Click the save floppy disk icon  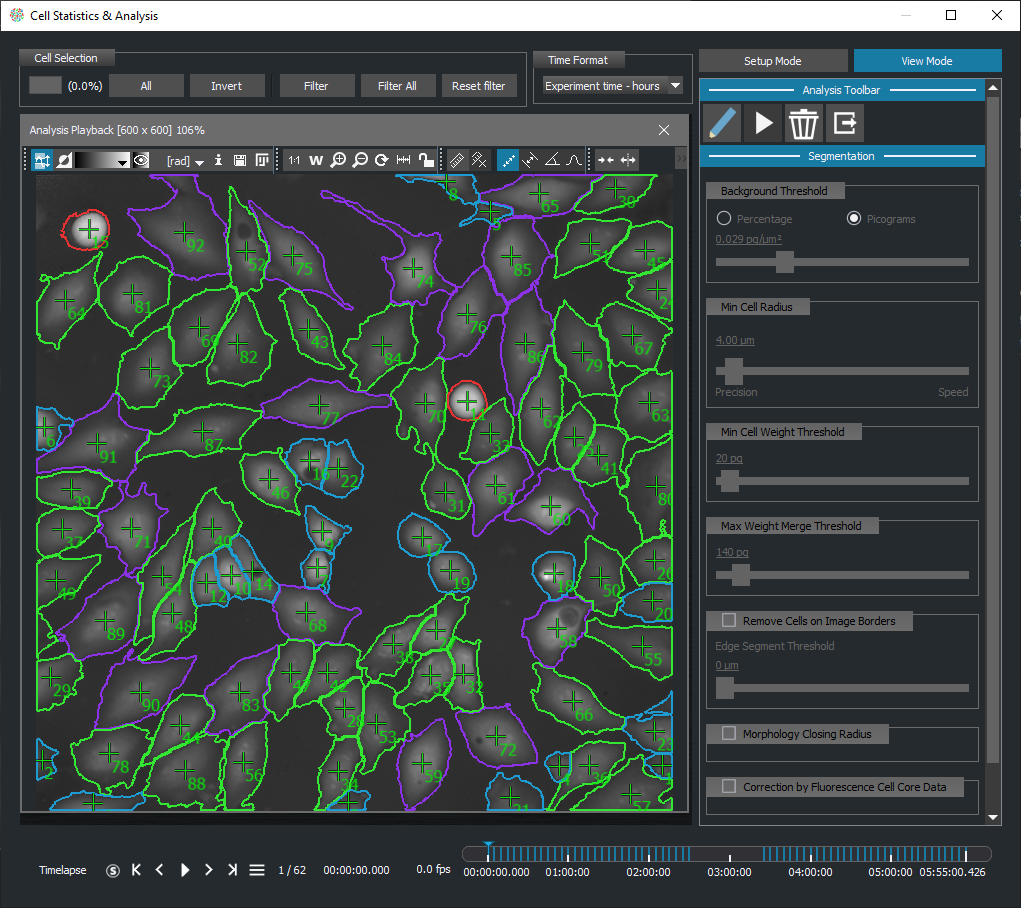pyautogui.click(x=240, y=160)
